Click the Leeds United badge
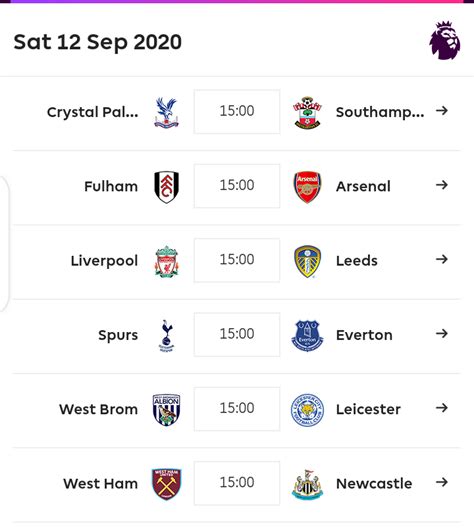This screenshot has height=530, width=474. [x=307, y=261]
